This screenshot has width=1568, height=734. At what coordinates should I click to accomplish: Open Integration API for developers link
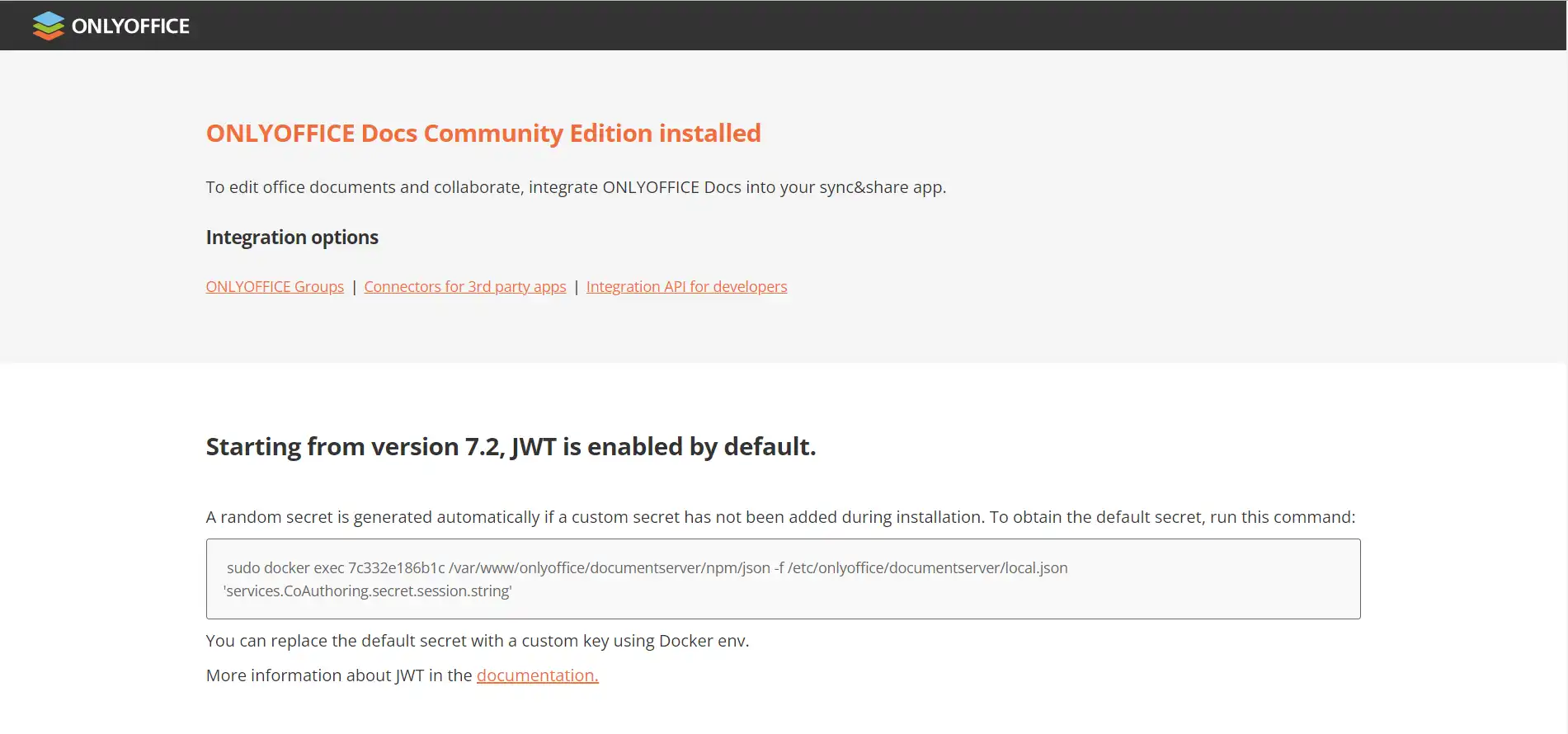pyautogui.click(x=686, y=286)
